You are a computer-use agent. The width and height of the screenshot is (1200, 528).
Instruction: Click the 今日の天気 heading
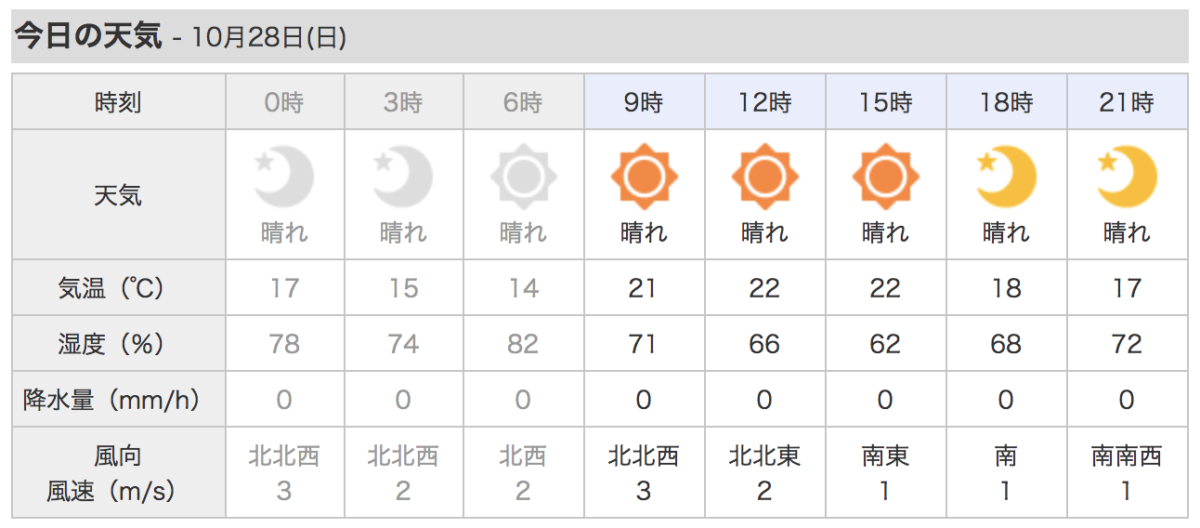click(88, 36)
